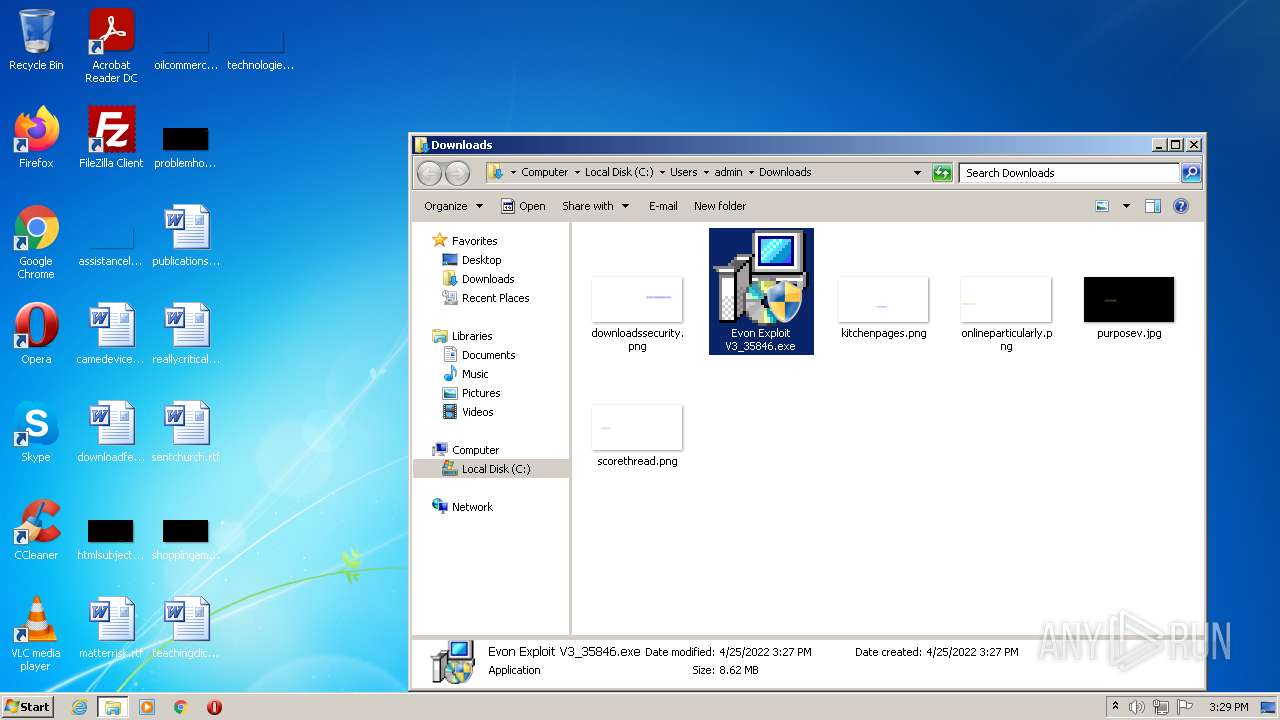1280x720 pixels.
Task: Open Opera from the taskbar
Action: pos(214,707)
